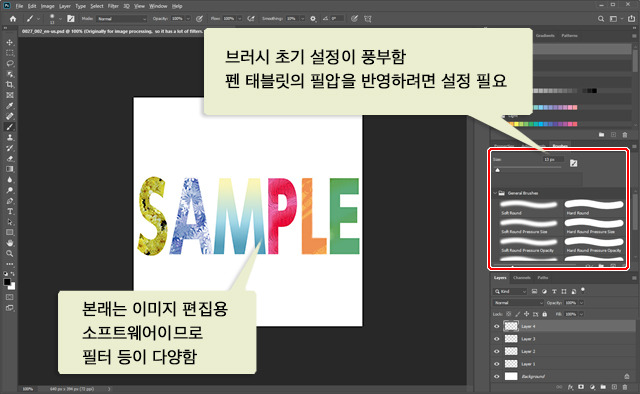This screenshot has height=394, width=640.
Task: Open the brush Mode dropdown
Action: [x=121, y=19]
